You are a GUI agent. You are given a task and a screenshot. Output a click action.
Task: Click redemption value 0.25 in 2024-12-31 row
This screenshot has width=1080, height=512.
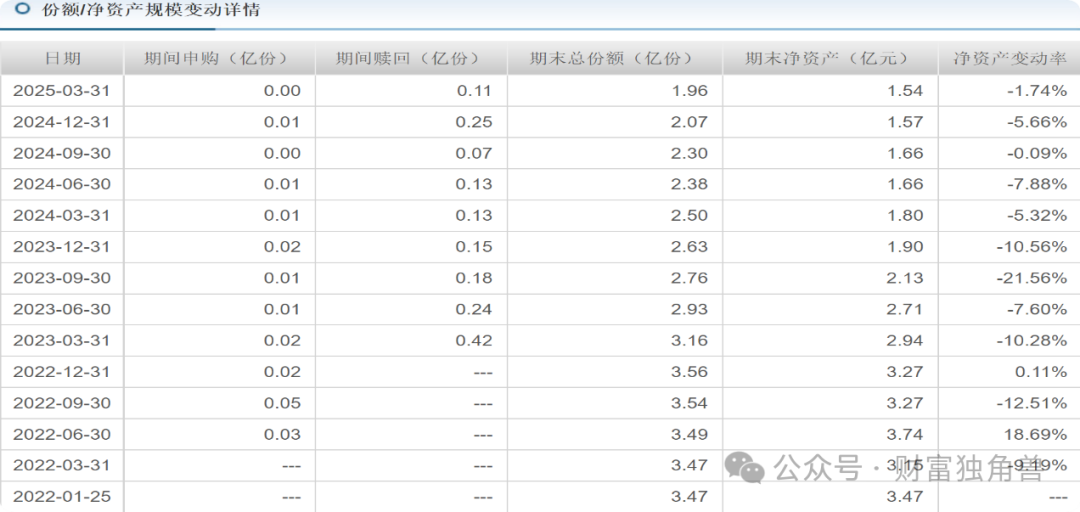[x=474, y=122]
